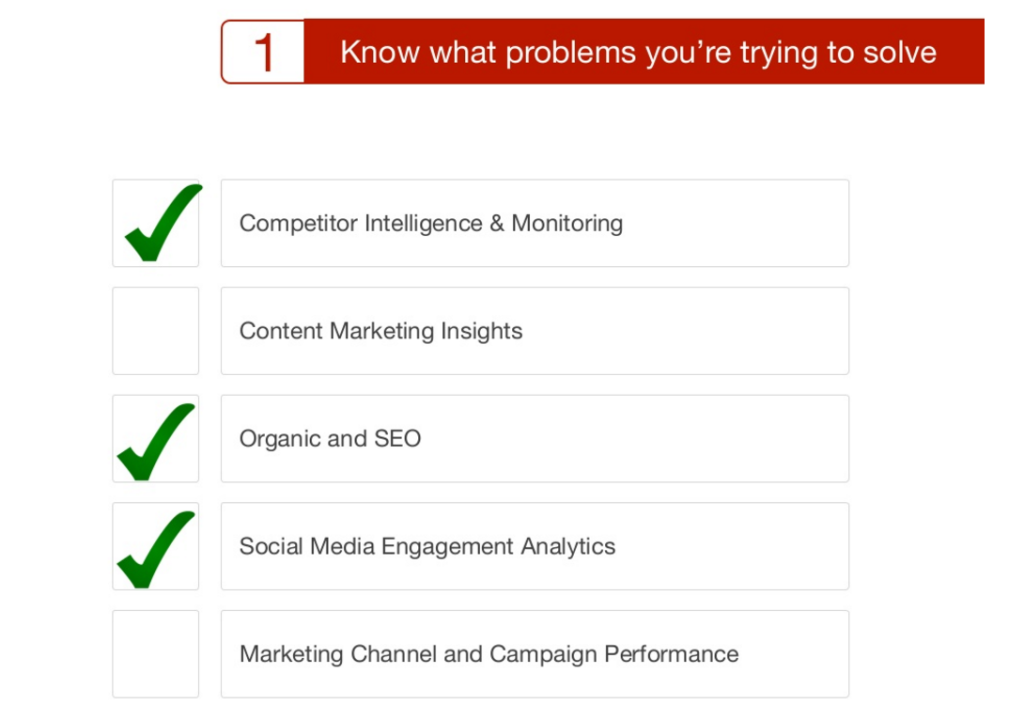The width and height of the screenshot is (1024, 721).
Task: Uncheck the Organic and SEO checkbox
Action: pos(155,439)
